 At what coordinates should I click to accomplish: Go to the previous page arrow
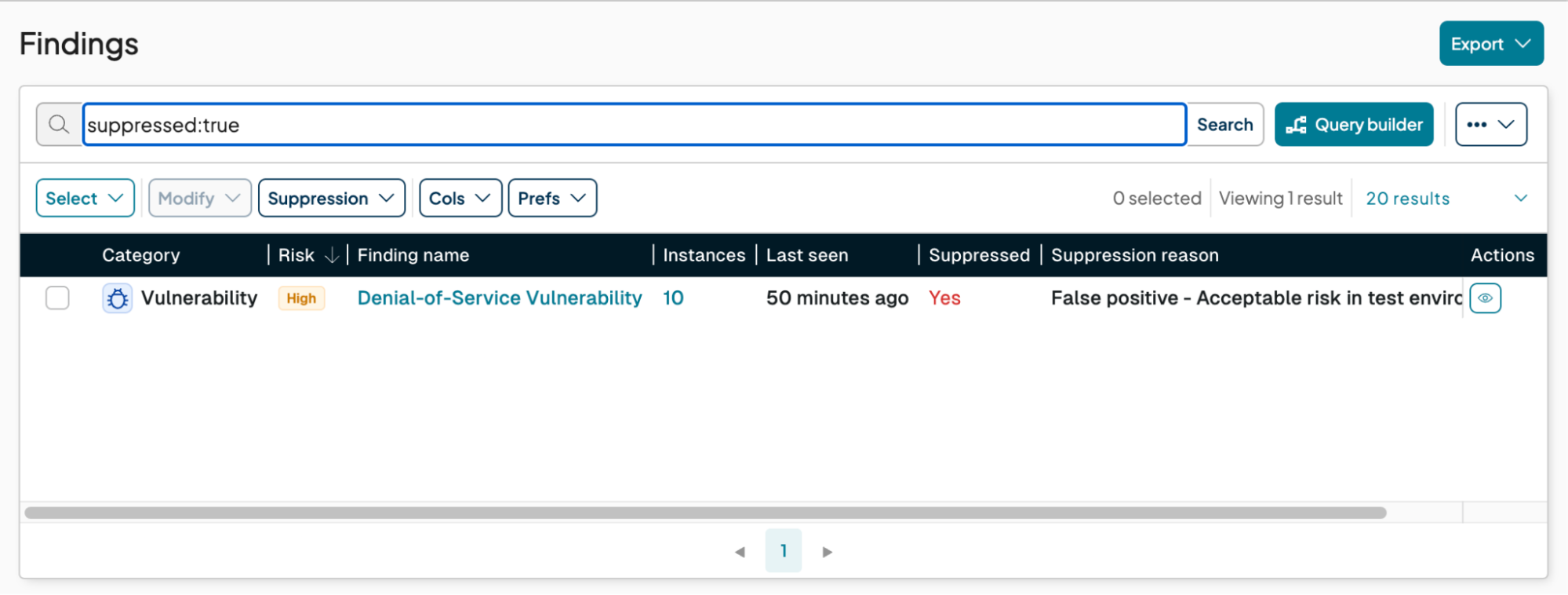pos(740,552)
